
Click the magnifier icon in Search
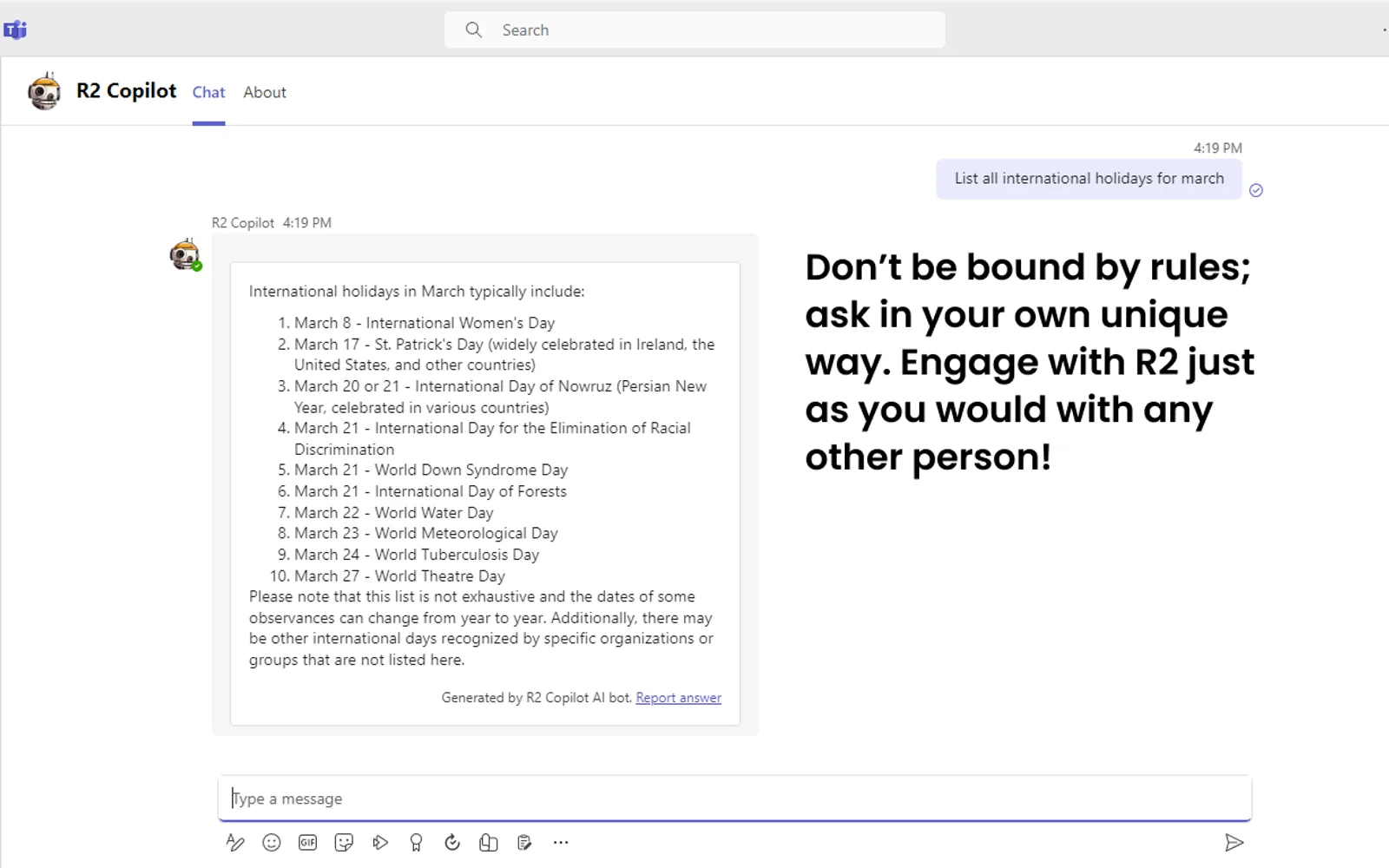click(474, 30)
